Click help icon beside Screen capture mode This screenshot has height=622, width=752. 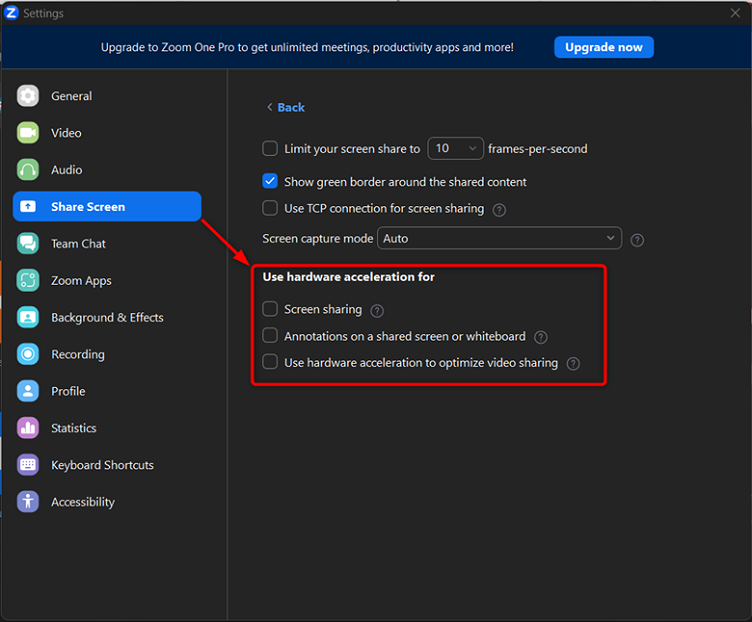[637, 240]
